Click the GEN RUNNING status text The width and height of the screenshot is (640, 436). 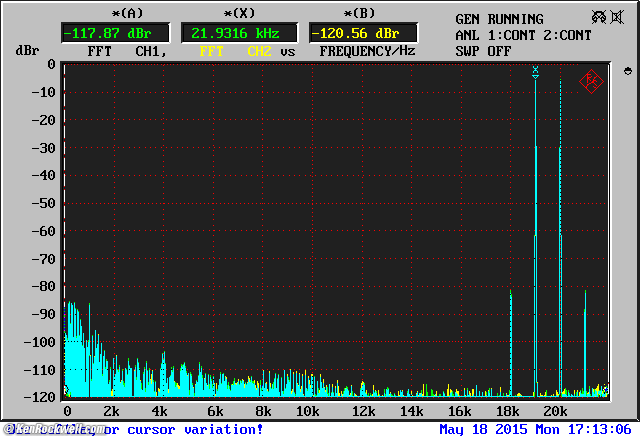click(499, 19)
